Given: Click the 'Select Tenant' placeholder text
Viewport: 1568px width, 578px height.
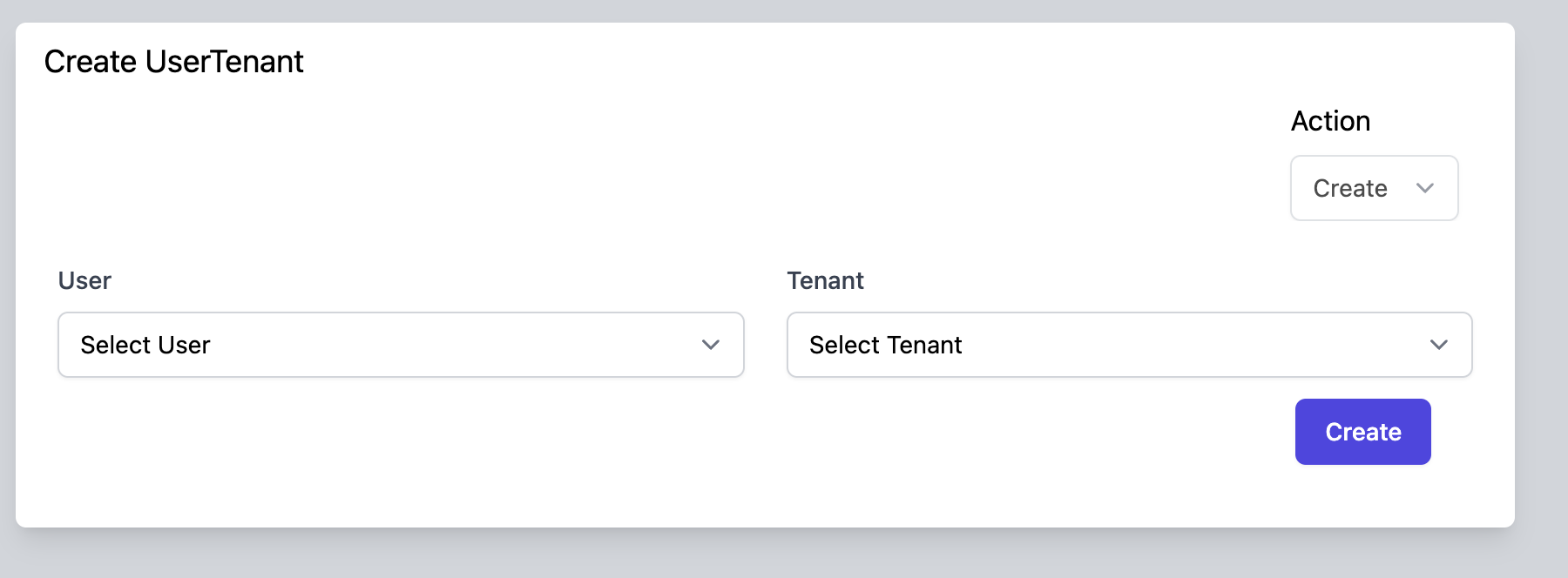Looking at the screenshot, I should pyautogui.click(x=885, y=345).
